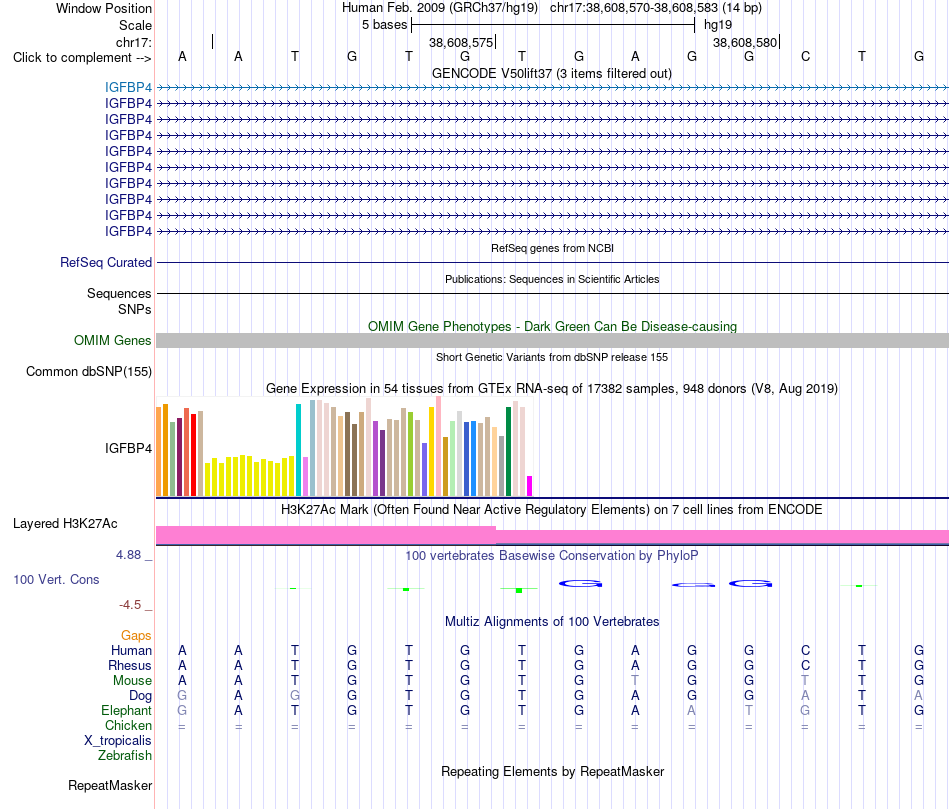Click the IGFBP4 label beside GTEx bar chart
This screenshot has height=809, width=950.
coord(128,448)
